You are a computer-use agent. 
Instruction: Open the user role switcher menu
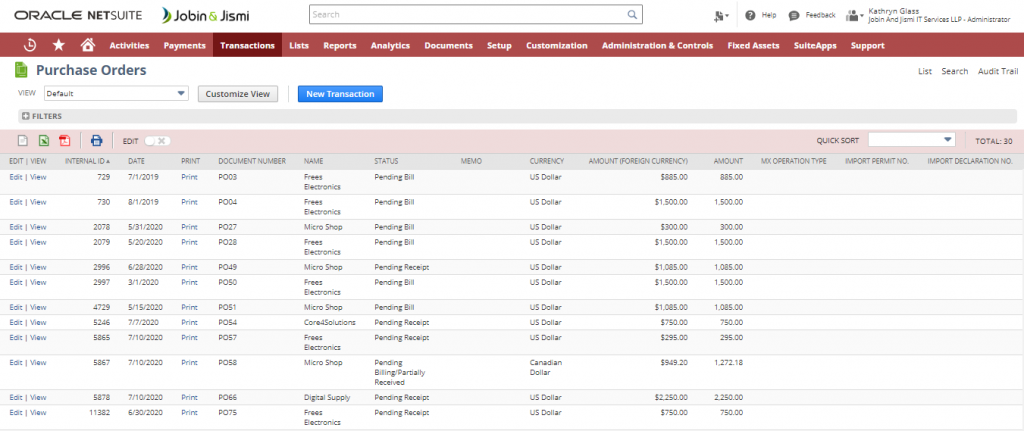pyautogui.click(x=855, y=16)
